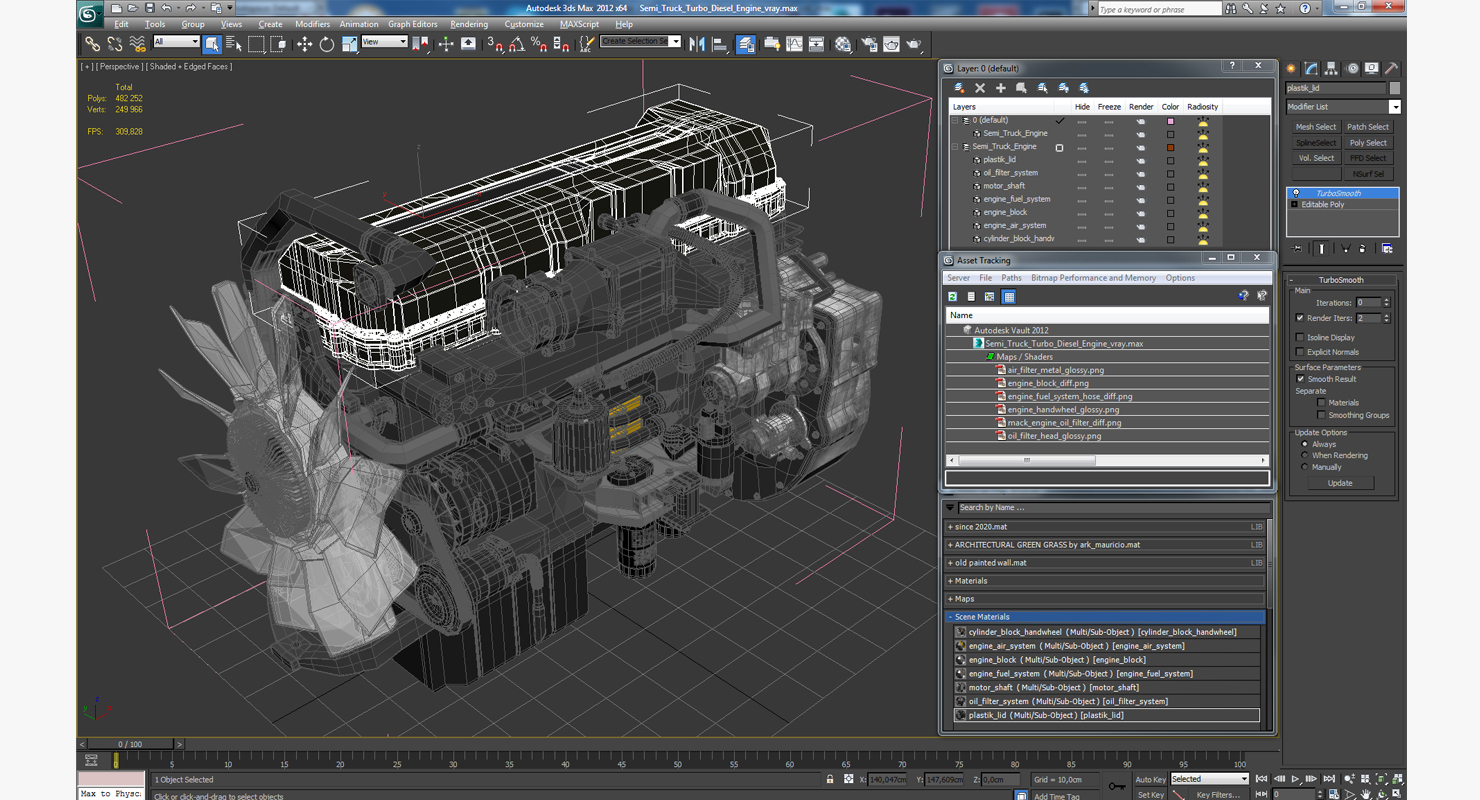Open the Modifier List dropdown

point(1343,107)
